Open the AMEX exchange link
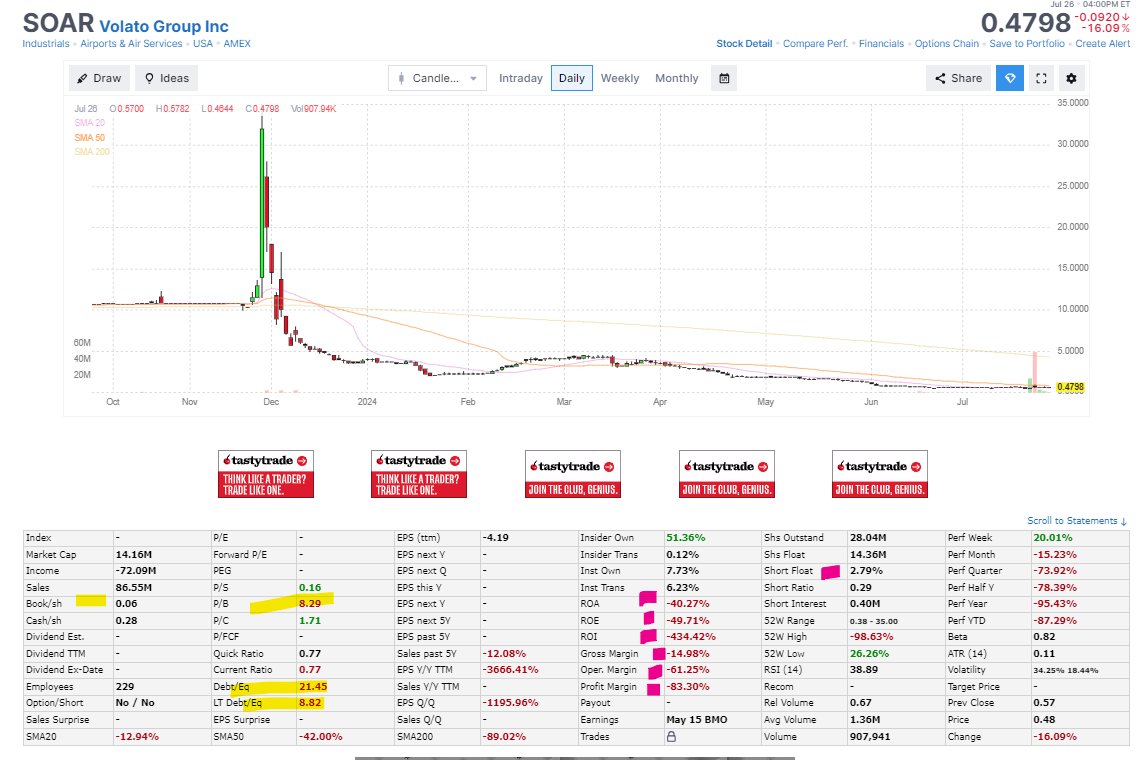The image size is (1143, 760). [237, 44]
